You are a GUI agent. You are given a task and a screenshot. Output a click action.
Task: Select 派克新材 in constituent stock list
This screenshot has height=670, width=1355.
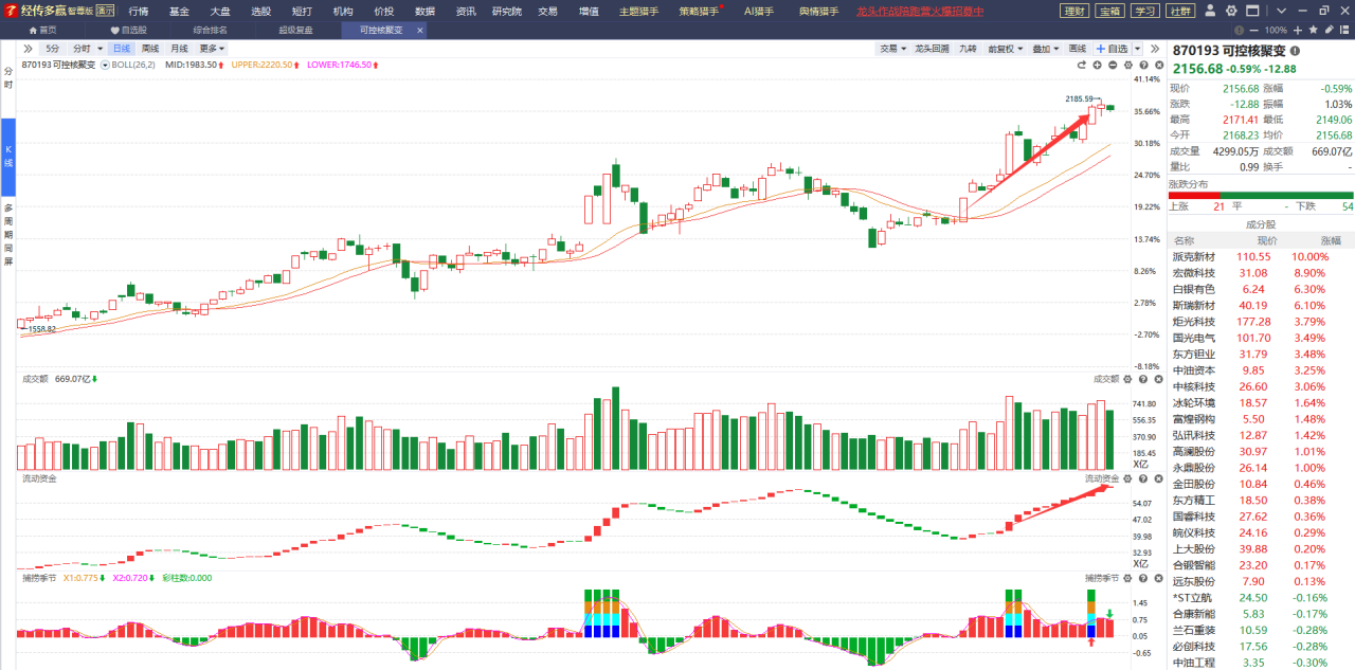1194,257
